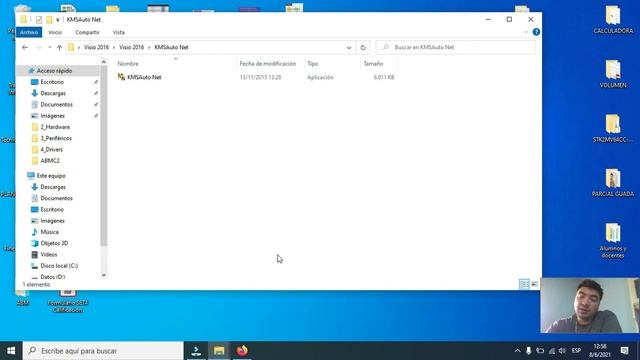
Task: Open 4_Drivers folder in sidebar
Action: point(51,149)
